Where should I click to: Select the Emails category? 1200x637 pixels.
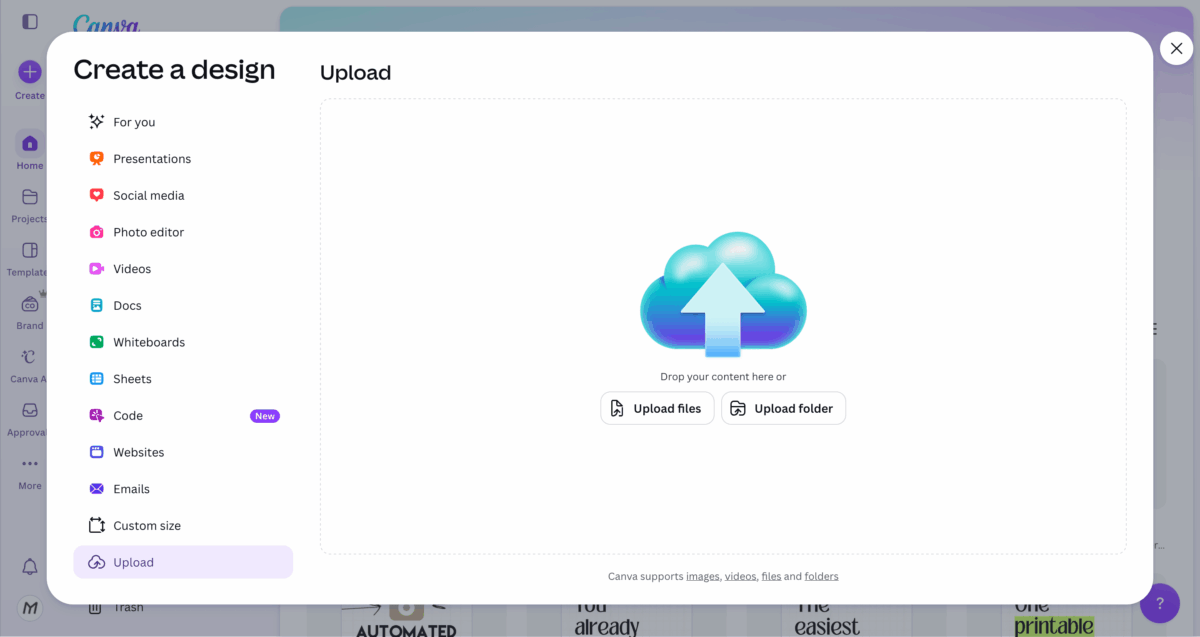[183, 489]
